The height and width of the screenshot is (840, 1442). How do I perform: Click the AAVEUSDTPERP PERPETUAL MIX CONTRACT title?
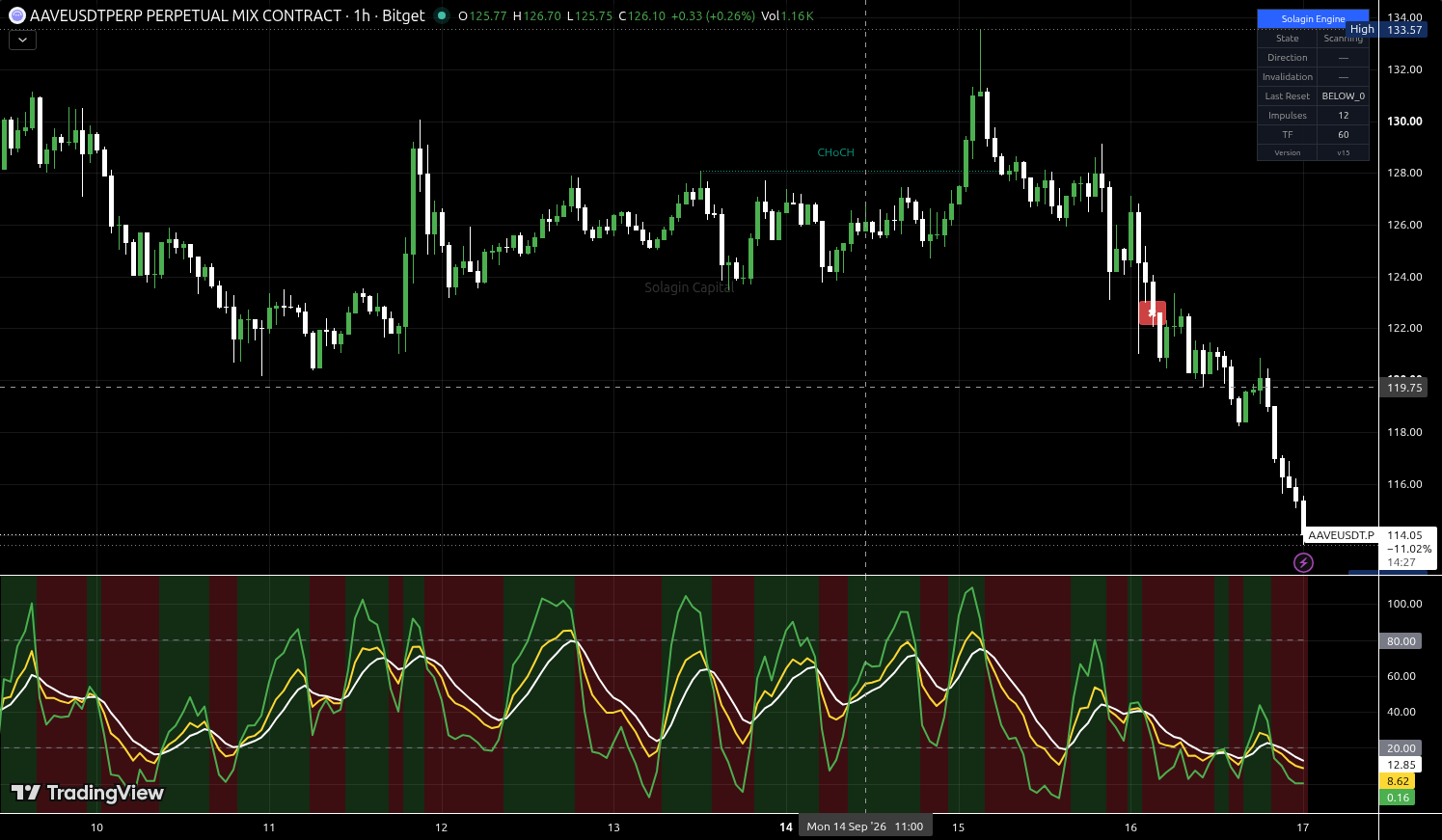tap(186, 15)
